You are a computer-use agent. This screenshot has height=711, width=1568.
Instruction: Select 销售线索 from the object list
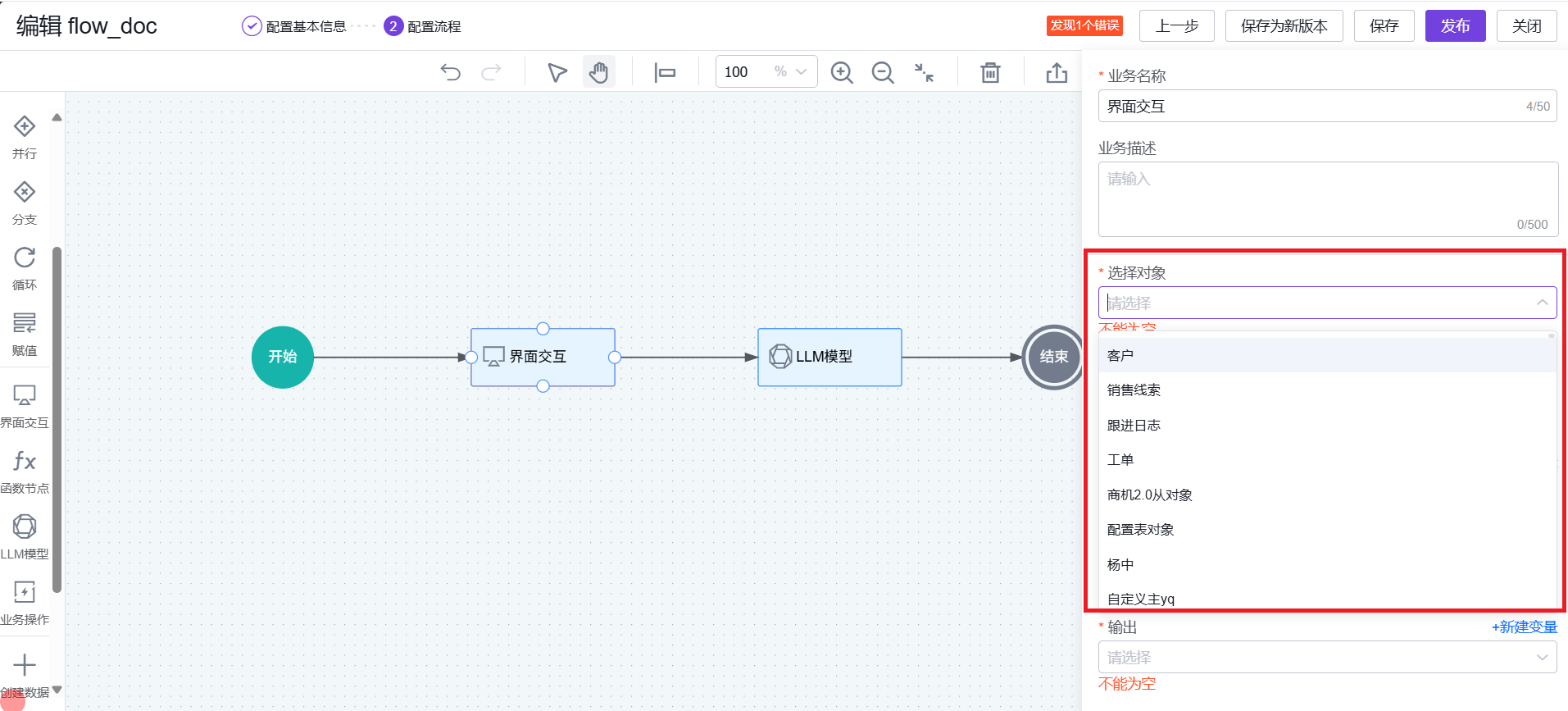point(1134,390)
